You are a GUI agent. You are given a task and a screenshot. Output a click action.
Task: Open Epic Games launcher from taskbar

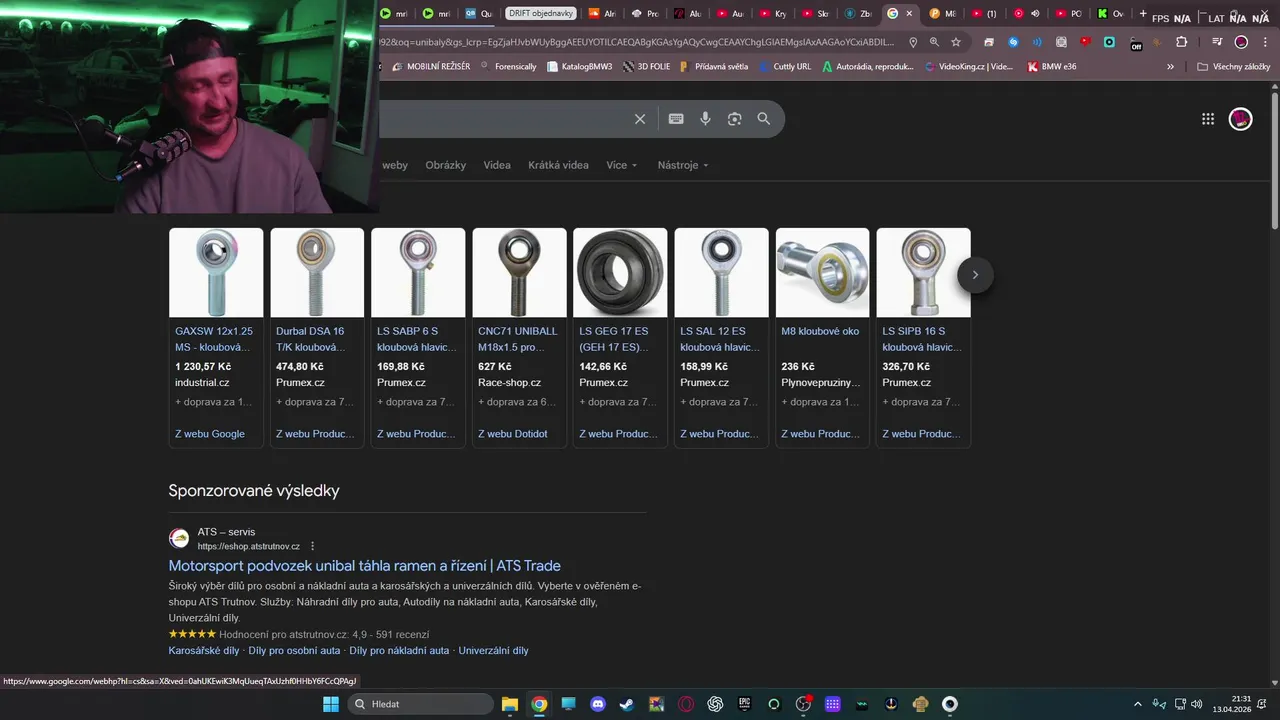click(x=744, y=704)
